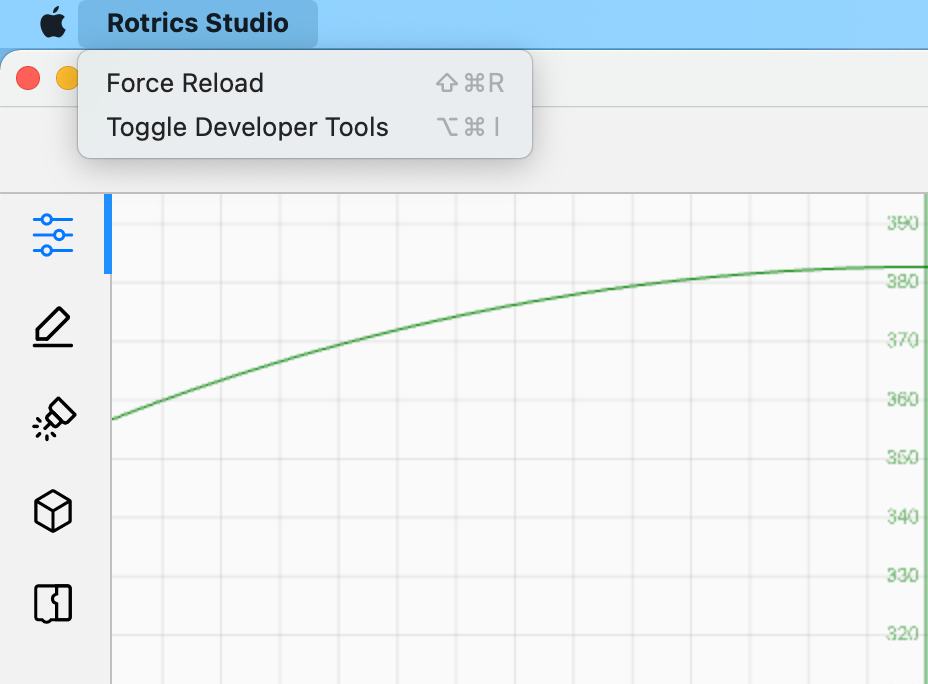Switch to the 3D printing cube tool

(53, 511)
